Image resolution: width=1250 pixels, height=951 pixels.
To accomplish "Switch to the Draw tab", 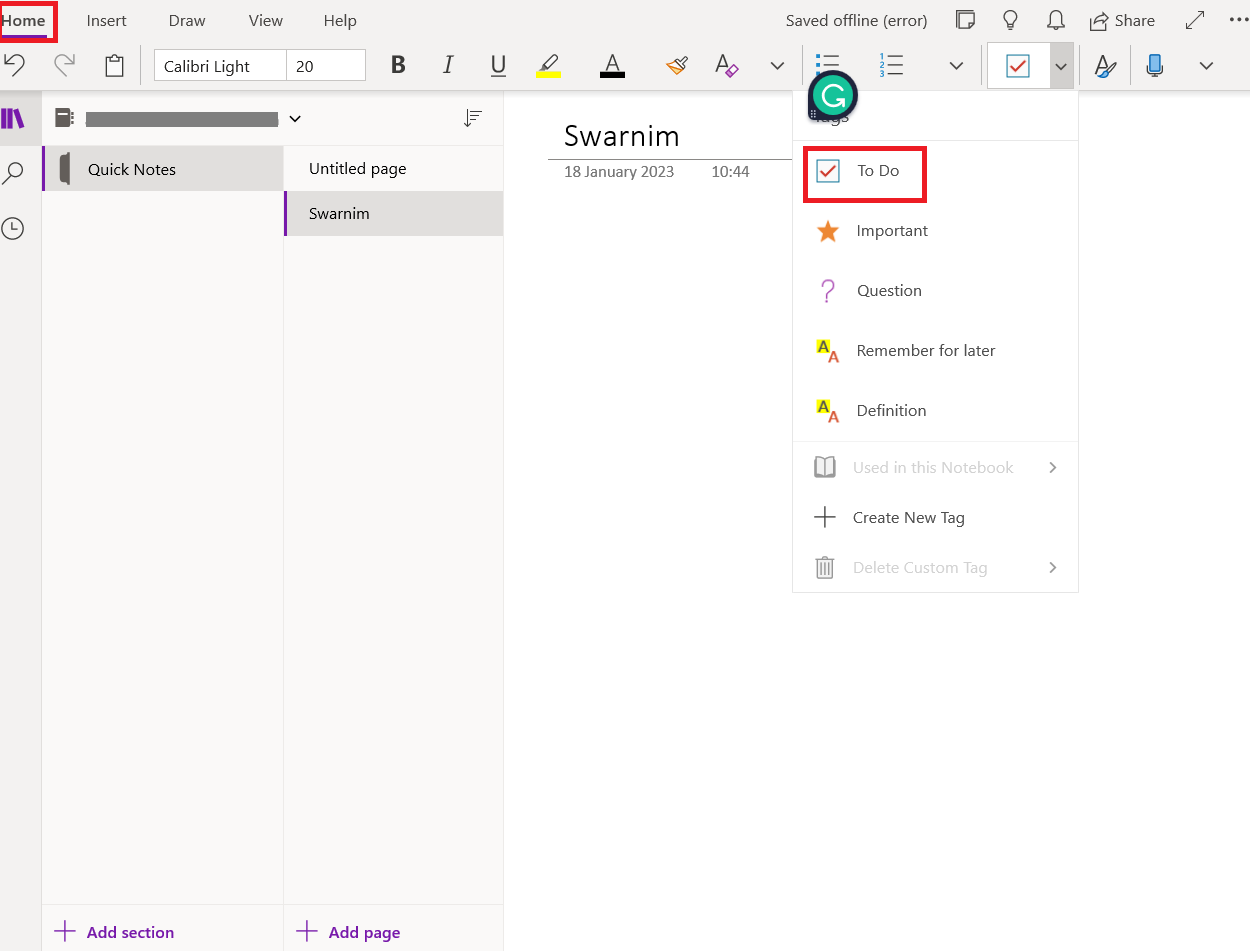I will click(187, 20).
